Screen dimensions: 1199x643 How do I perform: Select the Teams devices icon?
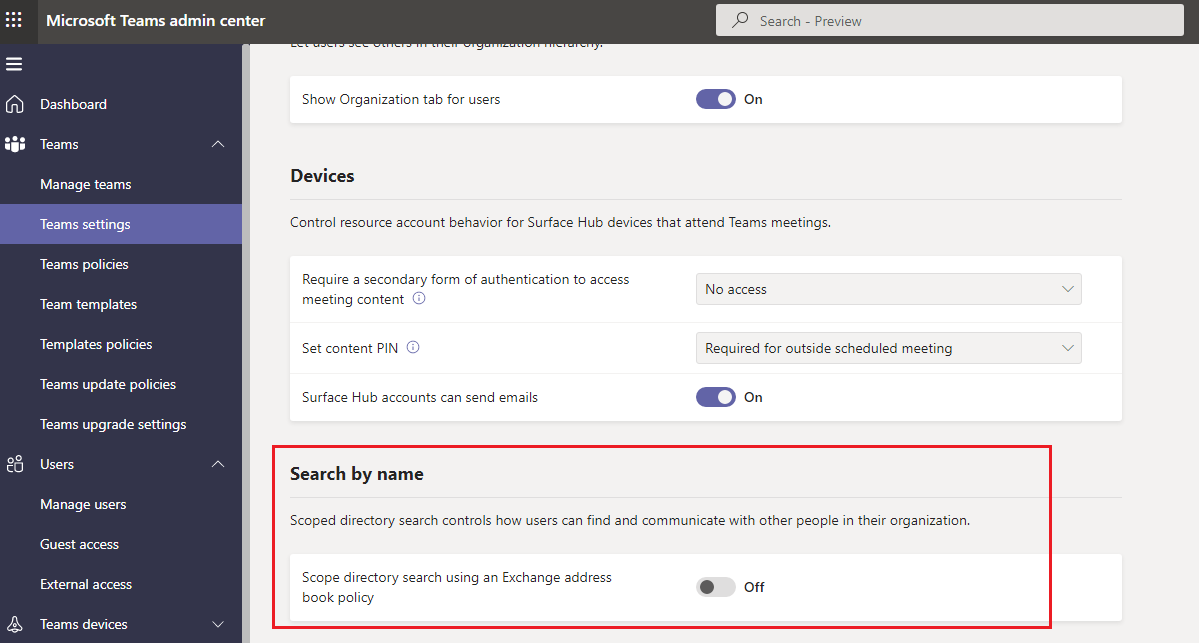[x=16, y=624]
